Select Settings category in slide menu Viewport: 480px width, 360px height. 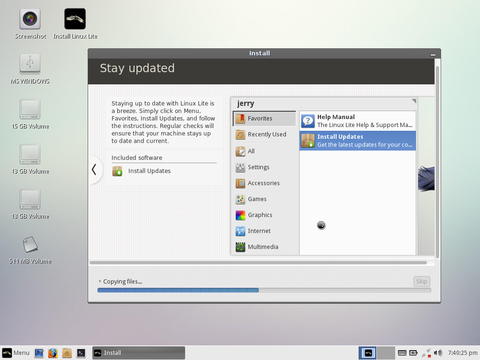[x=264, y=167]
